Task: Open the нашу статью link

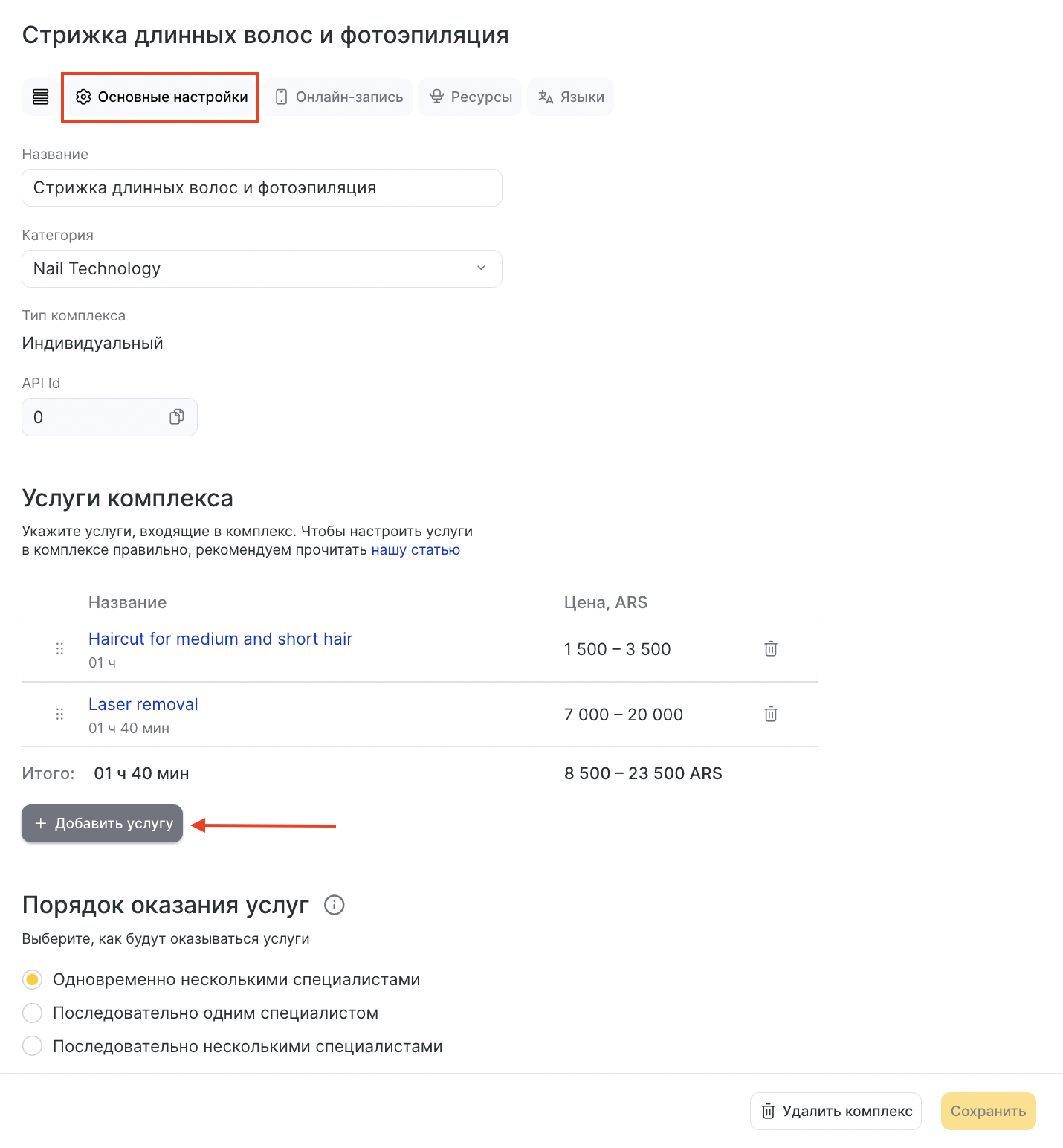Action: click(416, 550)
